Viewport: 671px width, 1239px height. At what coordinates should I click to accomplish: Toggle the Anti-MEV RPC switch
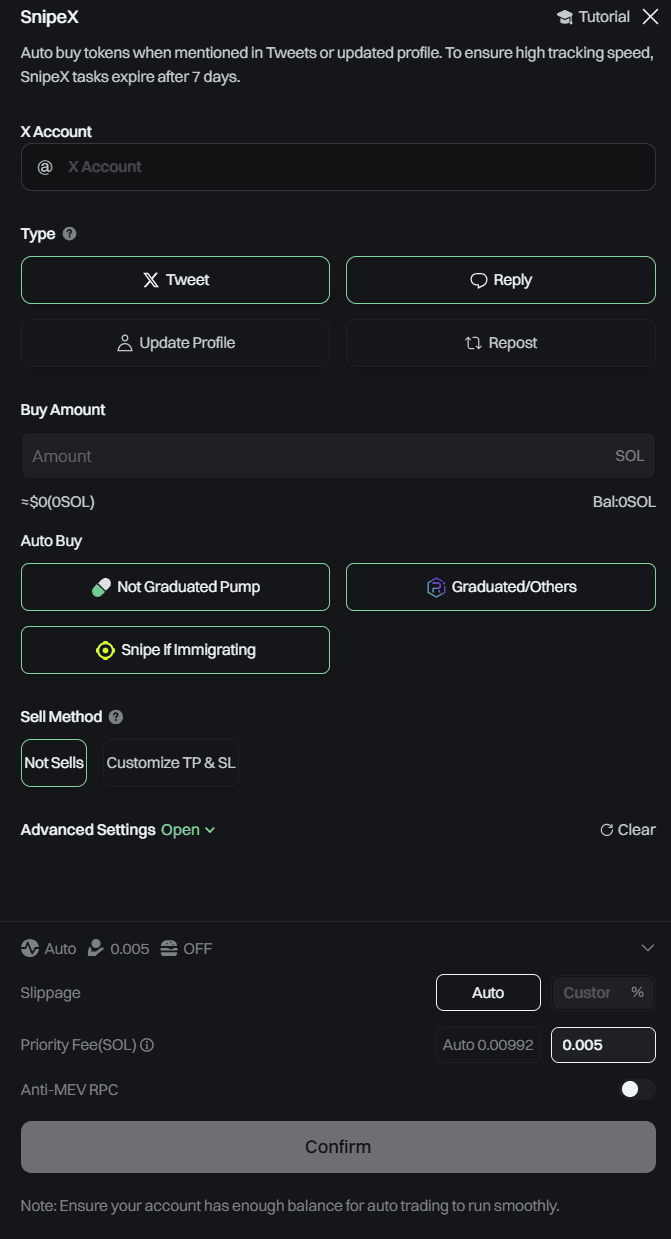[638, 1089]
